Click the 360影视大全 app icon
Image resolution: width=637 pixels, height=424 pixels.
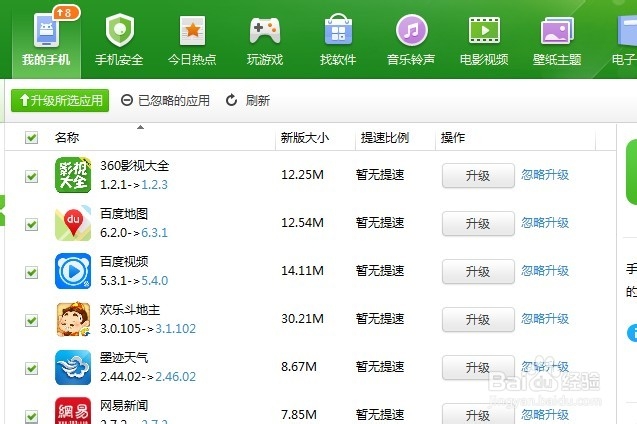pyautogui.click(x=73, y=175)
